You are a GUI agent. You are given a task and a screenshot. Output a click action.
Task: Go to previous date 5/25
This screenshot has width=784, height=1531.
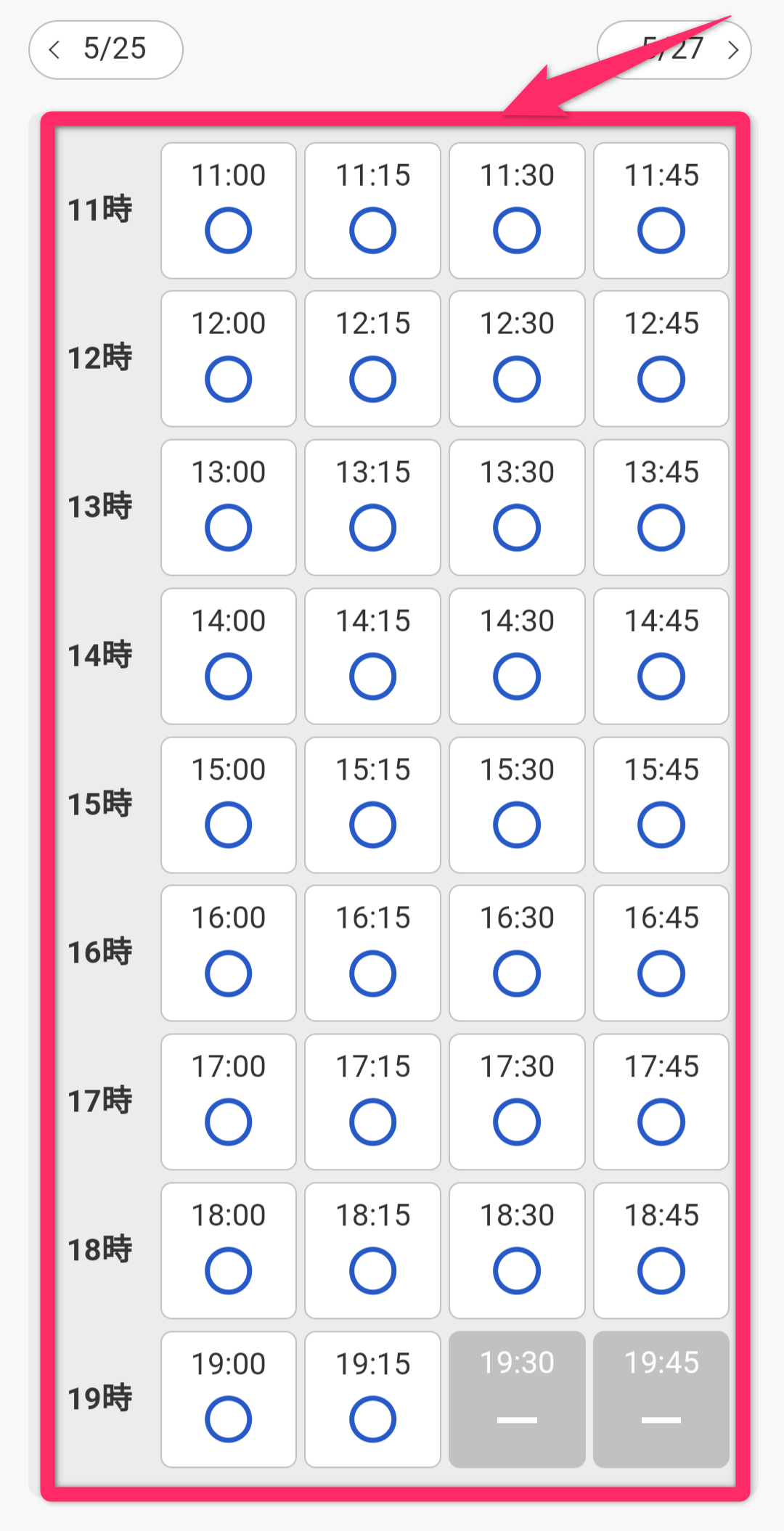pyautogui.click(x=106, y=49)
